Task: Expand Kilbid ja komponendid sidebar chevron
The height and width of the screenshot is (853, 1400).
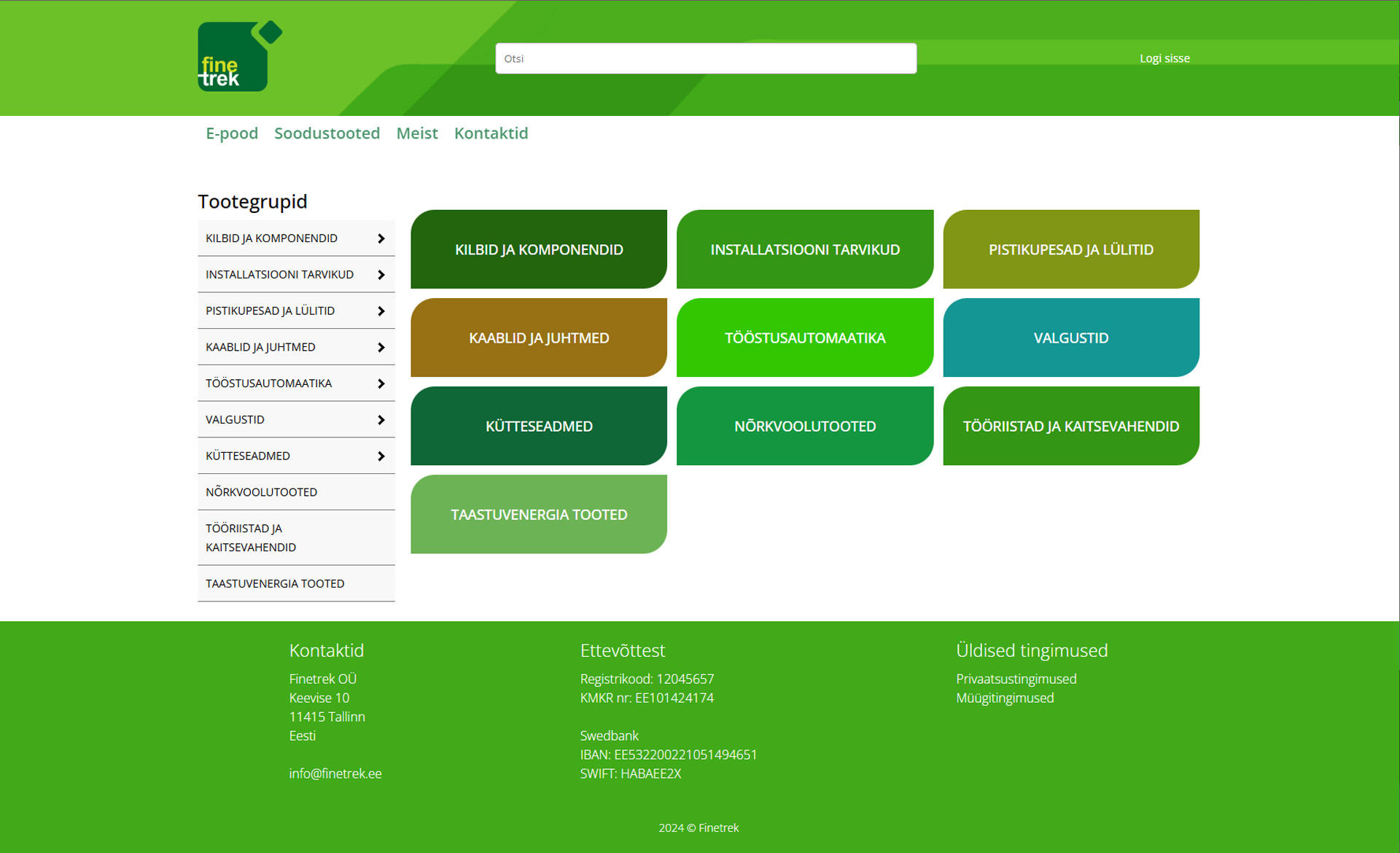Action: (x=381, y=238)
